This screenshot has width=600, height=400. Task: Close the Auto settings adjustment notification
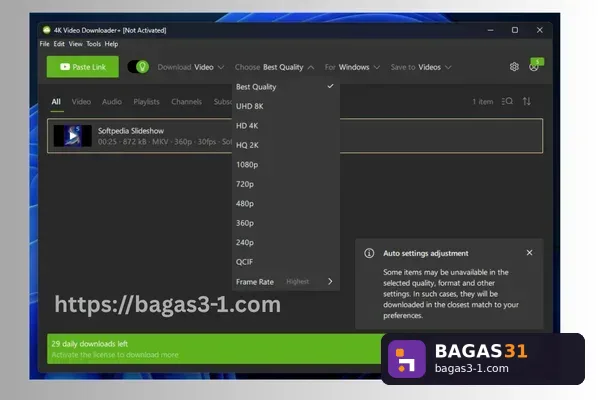(530, 253)
